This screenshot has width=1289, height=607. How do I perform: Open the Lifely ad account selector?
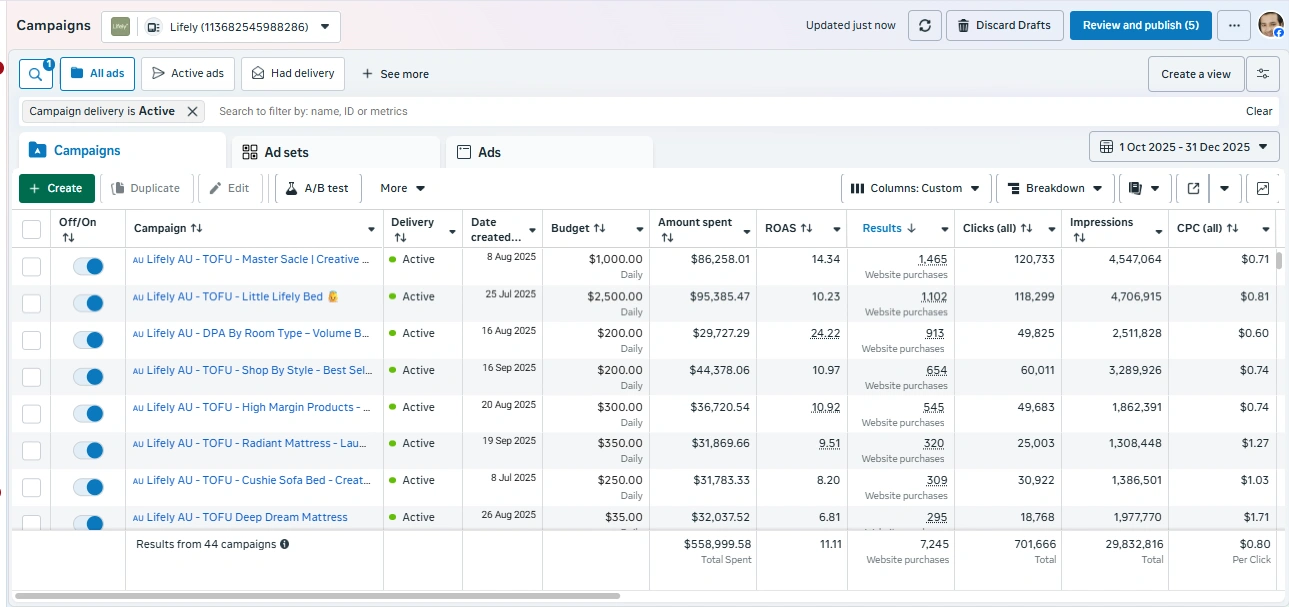pos(221,27)
